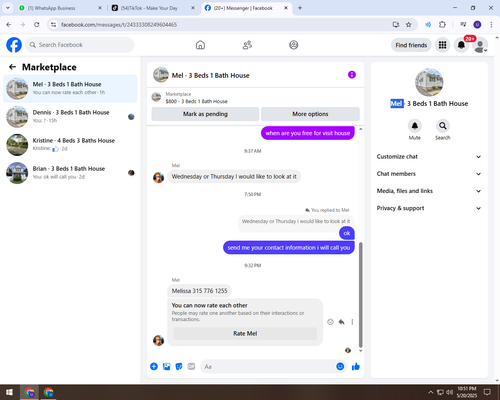Search in conversation magnifier icon
Viewport: 500px width, 400px height.
pyautogui.click(x=443, y=126)
